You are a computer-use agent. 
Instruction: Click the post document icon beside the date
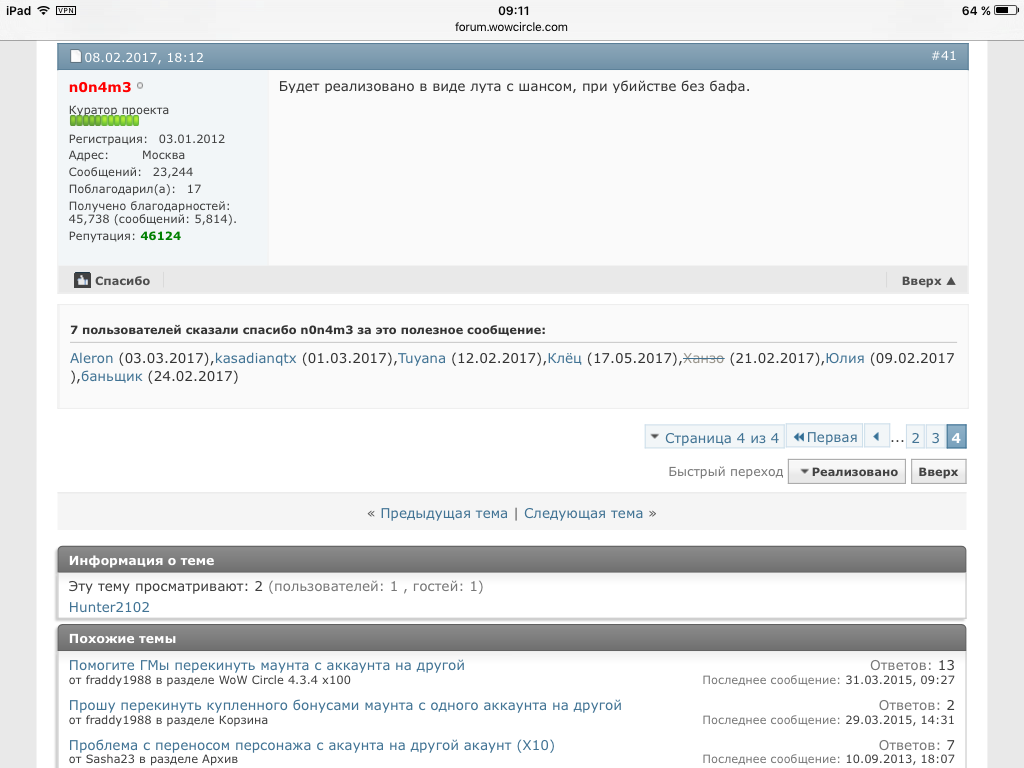75,57
